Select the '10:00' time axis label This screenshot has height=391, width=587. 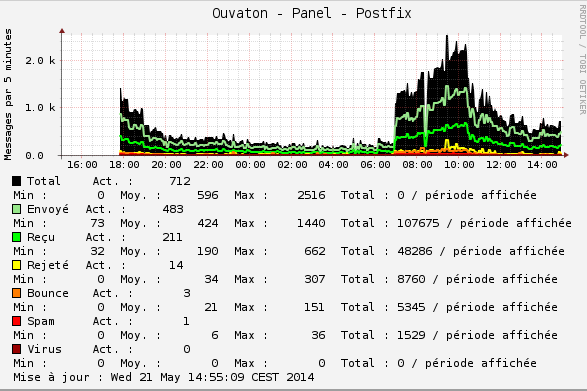(459, 165)
